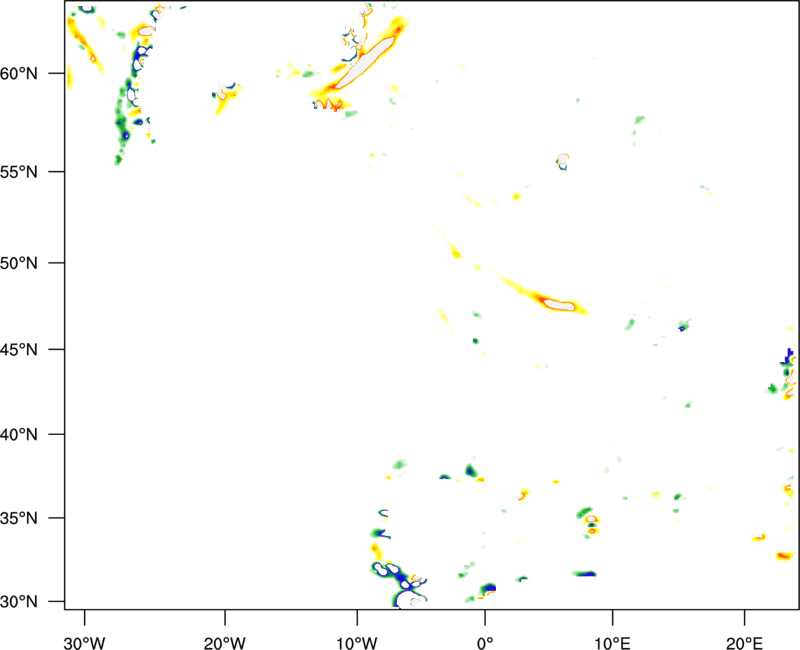This screenshot has height=650, width=800.
Task: Click the orange-outlined diagonal band near 61°N
Action: click(x=362, y=63)
